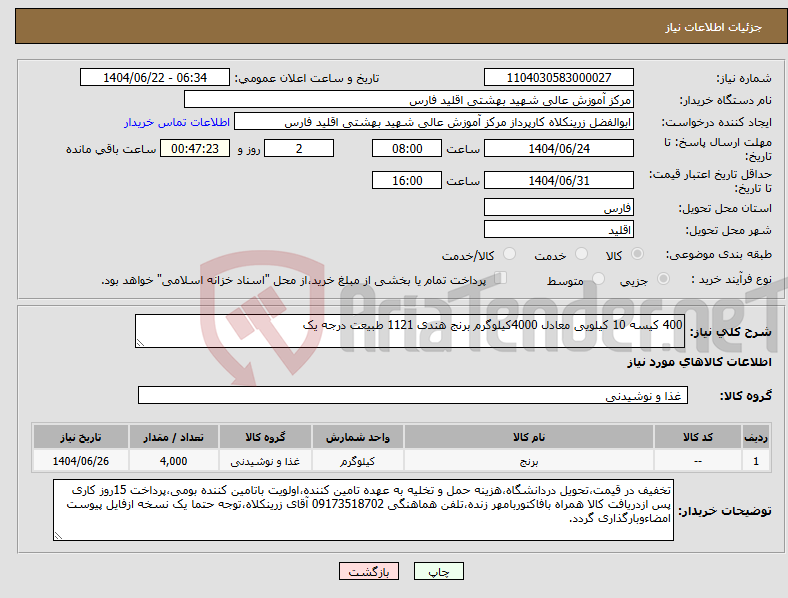This screenshot has height=598, width=788.
Task: Click the response deadline date 1404/06/24
Action: [x=558, y=148]
